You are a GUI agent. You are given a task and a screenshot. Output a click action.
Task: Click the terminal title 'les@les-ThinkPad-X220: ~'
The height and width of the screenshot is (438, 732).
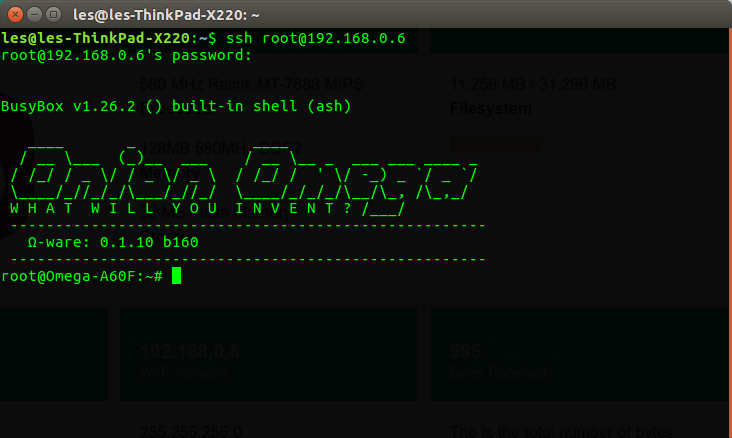166,15
